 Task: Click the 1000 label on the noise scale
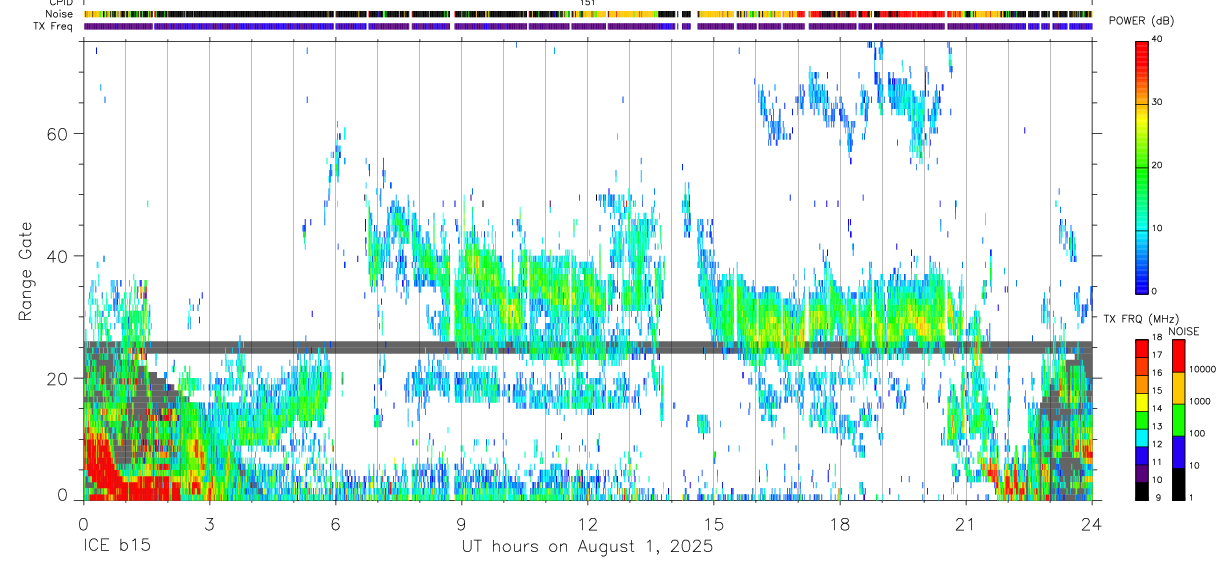[x=1200, y=401]
